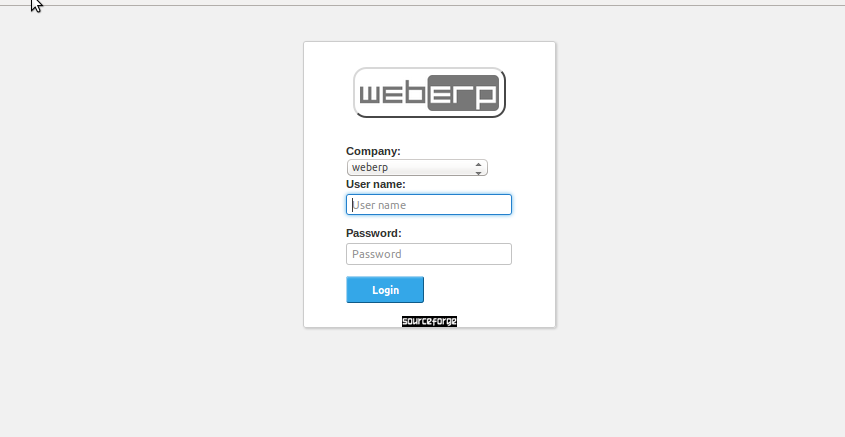845x437 pixels.
Task: Focus the Password input field
Action: pyautogui.click(x=429, y=254)
